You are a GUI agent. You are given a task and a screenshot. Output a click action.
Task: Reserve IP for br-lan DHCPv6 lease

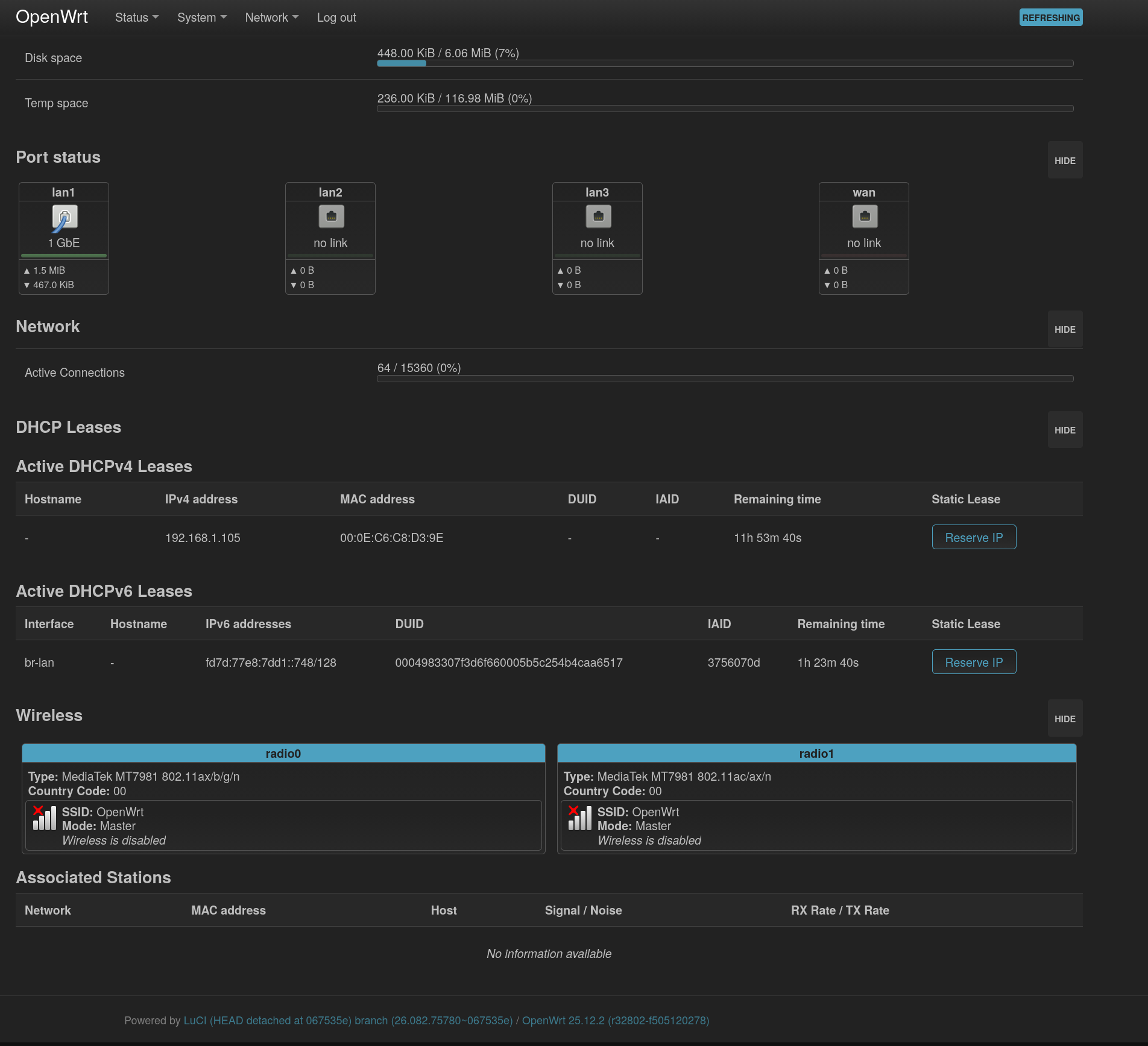click(974, 662)
